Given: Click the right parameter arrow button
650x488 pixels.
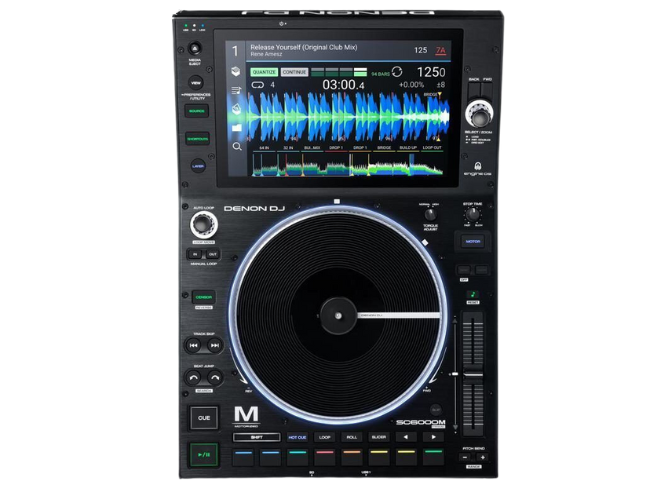Looking at the screenshot, I should click(433, 437).
